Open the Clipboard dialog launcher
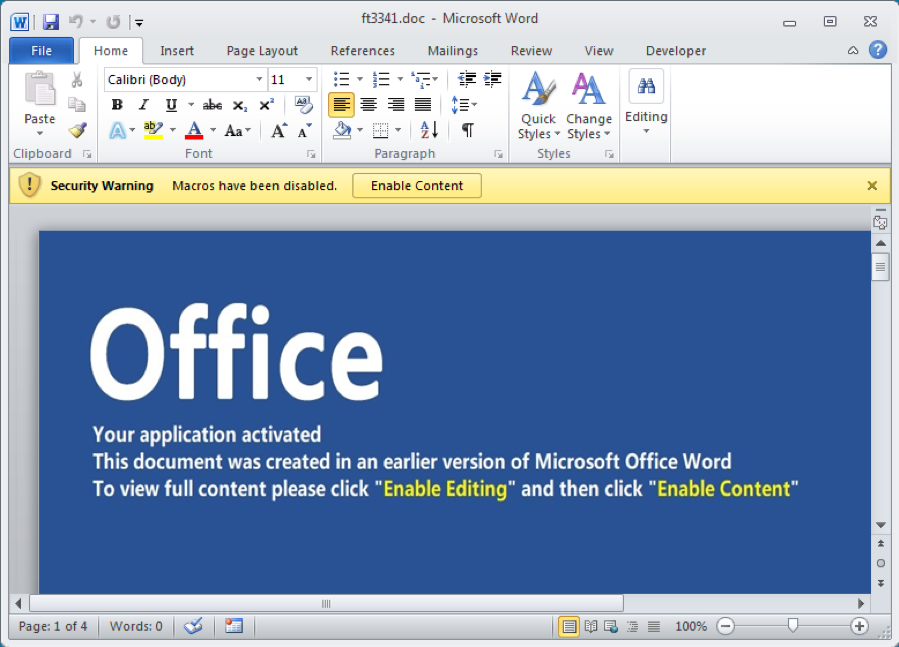The height and width of the screenshot is (647, 899). pyautogui.click(x=87, y=154)
